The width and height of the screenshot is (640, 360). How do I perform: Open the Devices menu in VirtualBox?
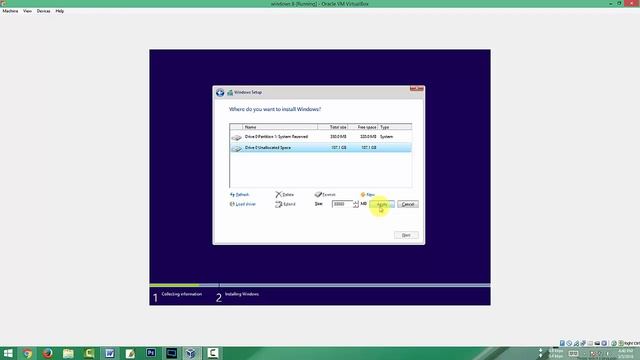[x=43, y=11]
